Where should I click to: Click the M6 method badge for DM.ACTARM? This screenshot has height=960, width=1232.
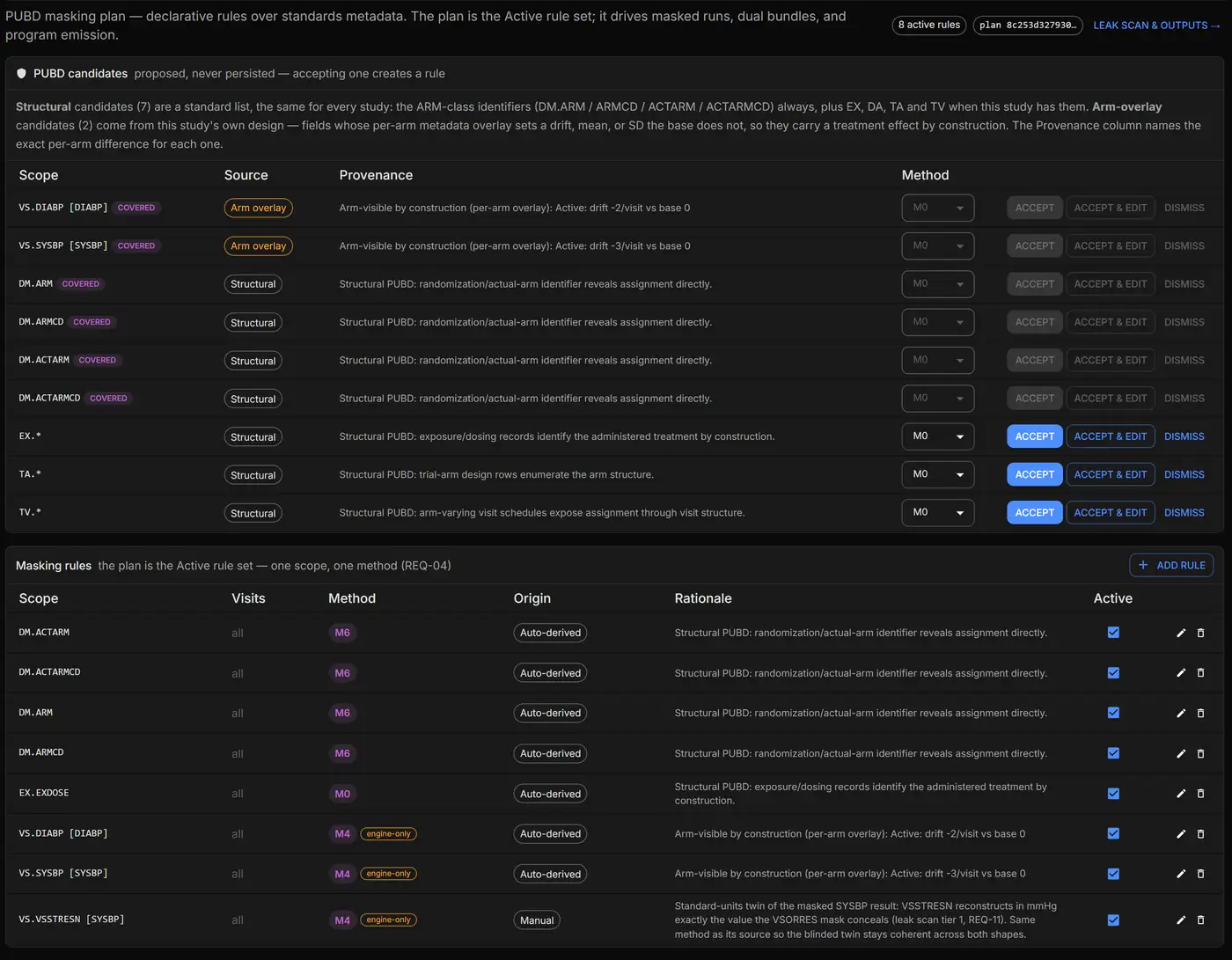coord(342,633)
